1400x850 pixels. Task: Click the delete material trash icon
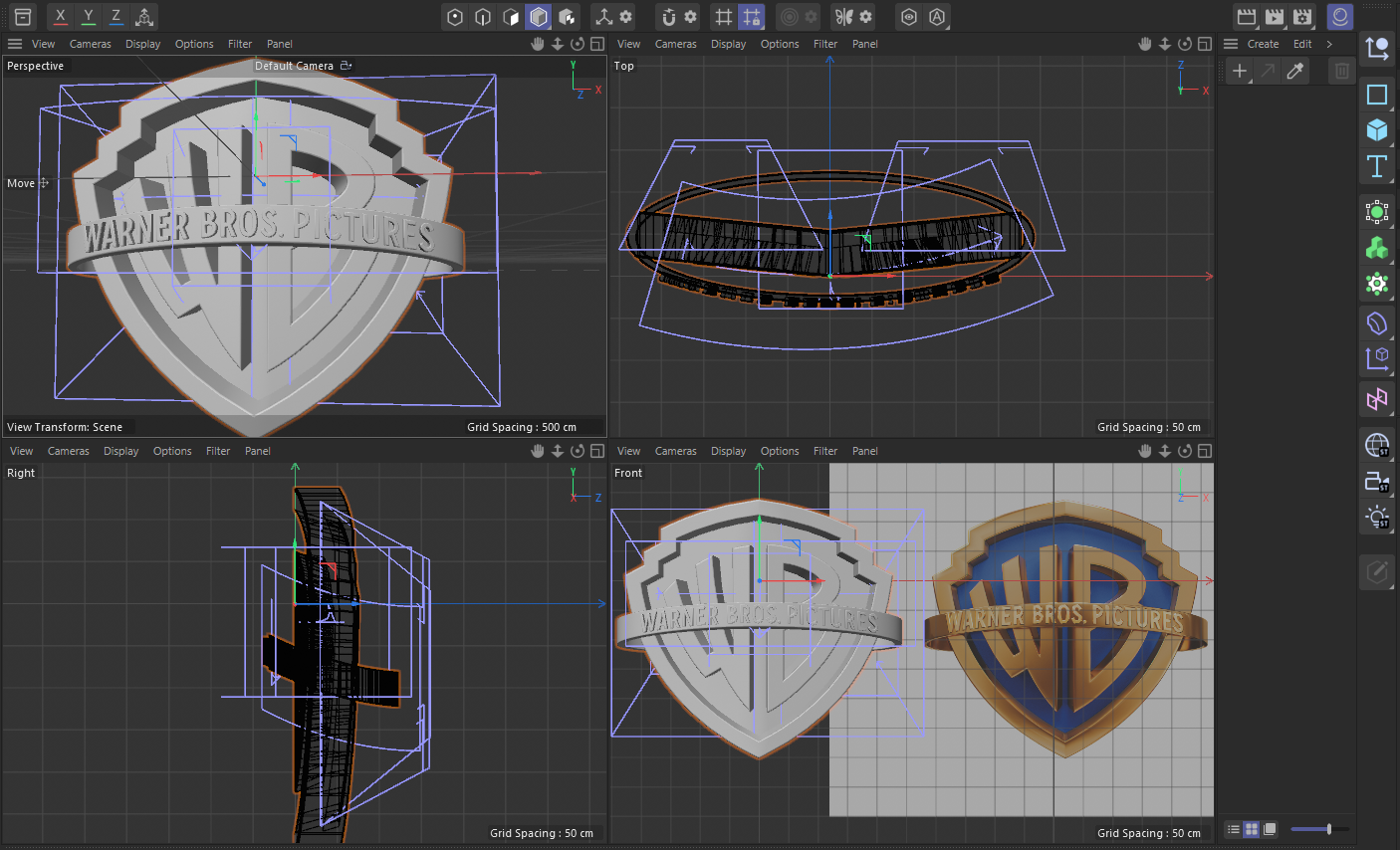[x=1342, y=71]
